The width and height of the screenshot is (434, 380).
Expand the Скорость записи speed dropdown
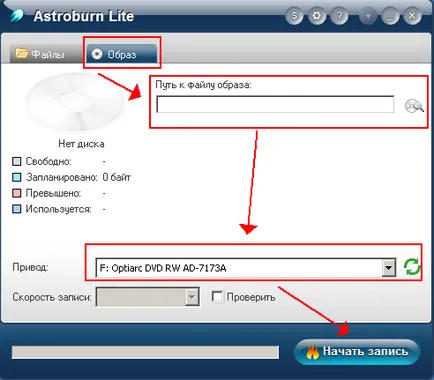(192, 297)
